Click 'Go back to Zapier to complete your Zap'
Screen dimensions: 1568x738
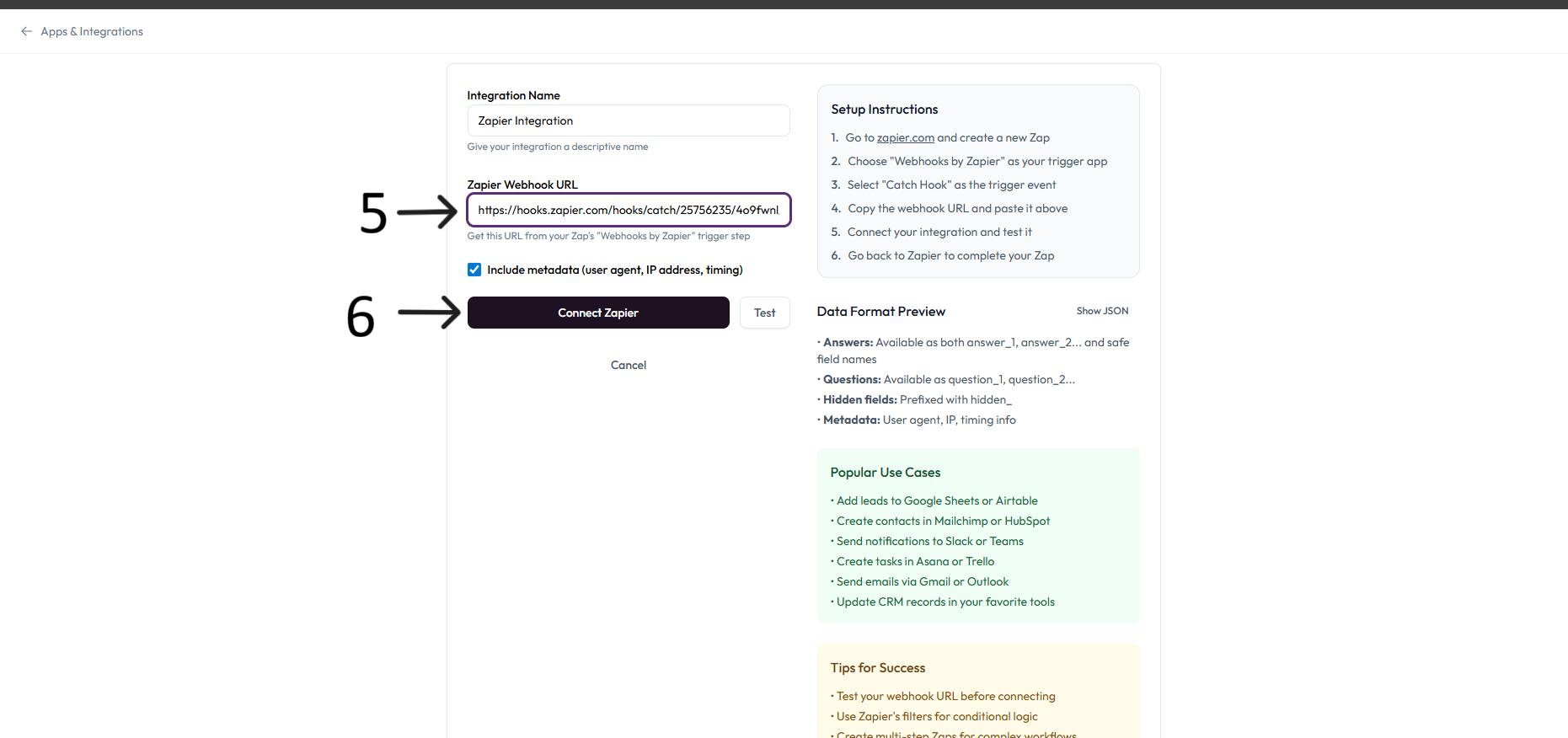950,255
